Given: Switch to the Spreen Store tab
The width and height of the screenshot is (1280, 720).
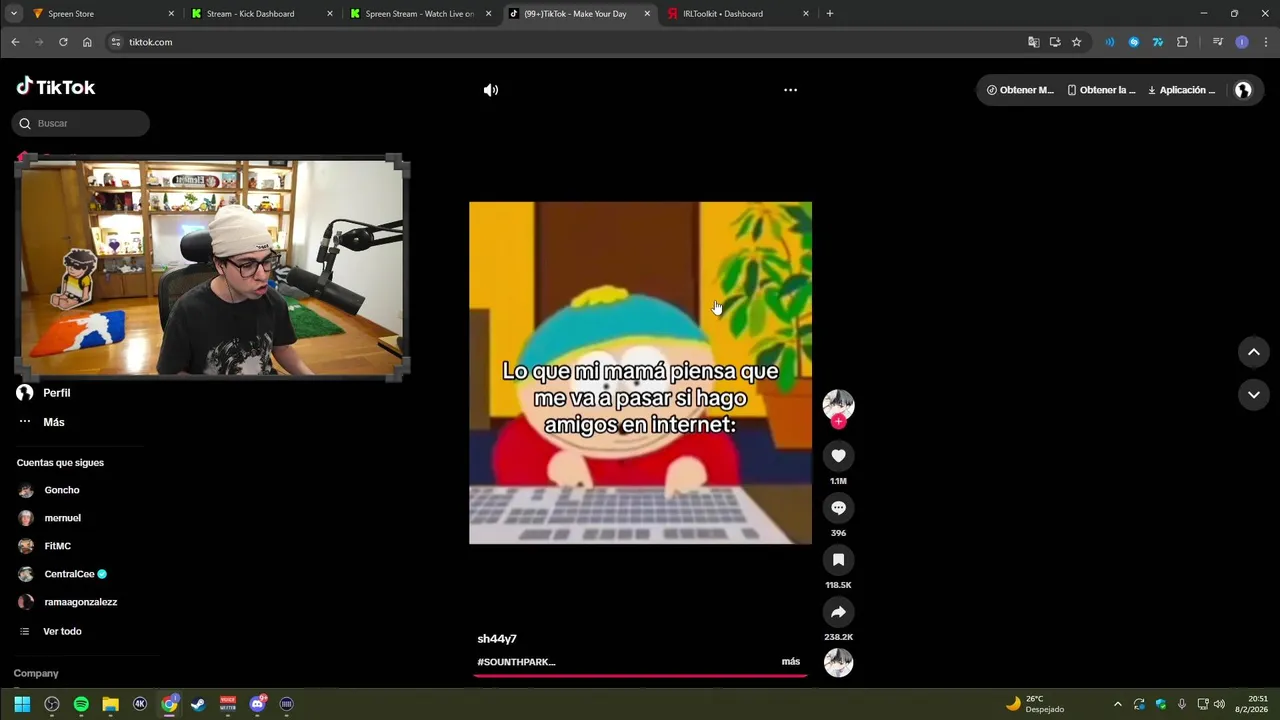Looking at the screenshot, I should pyautogui.click(x=100, y=14).
